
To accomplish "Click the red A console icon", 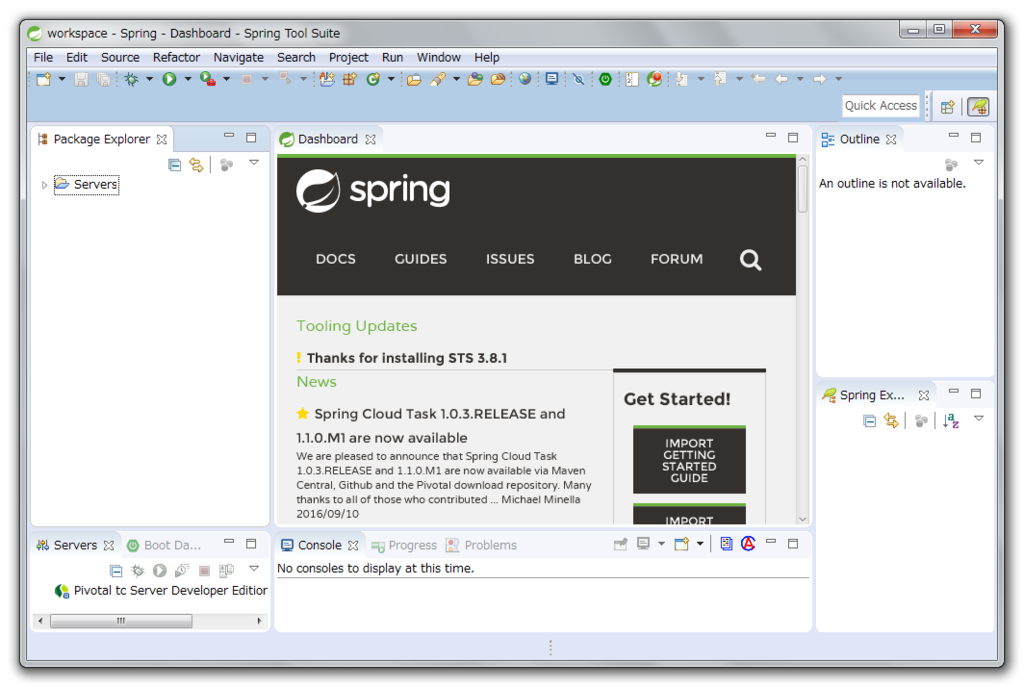I will pos(748,543).
